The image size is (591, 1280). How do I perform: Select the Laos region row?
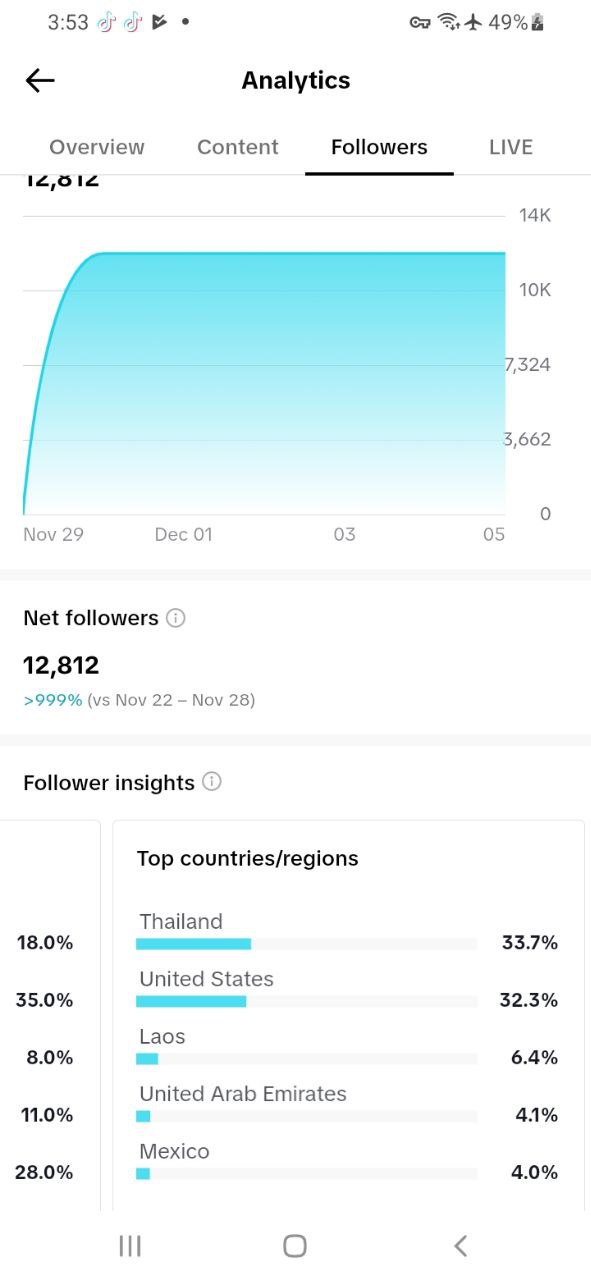click(x=347, y=1047)
